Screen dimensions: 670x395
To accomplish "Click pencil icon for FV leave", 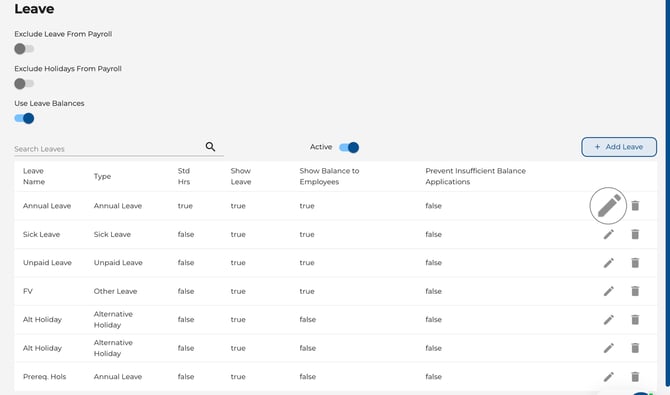I will tap(608, 291).
